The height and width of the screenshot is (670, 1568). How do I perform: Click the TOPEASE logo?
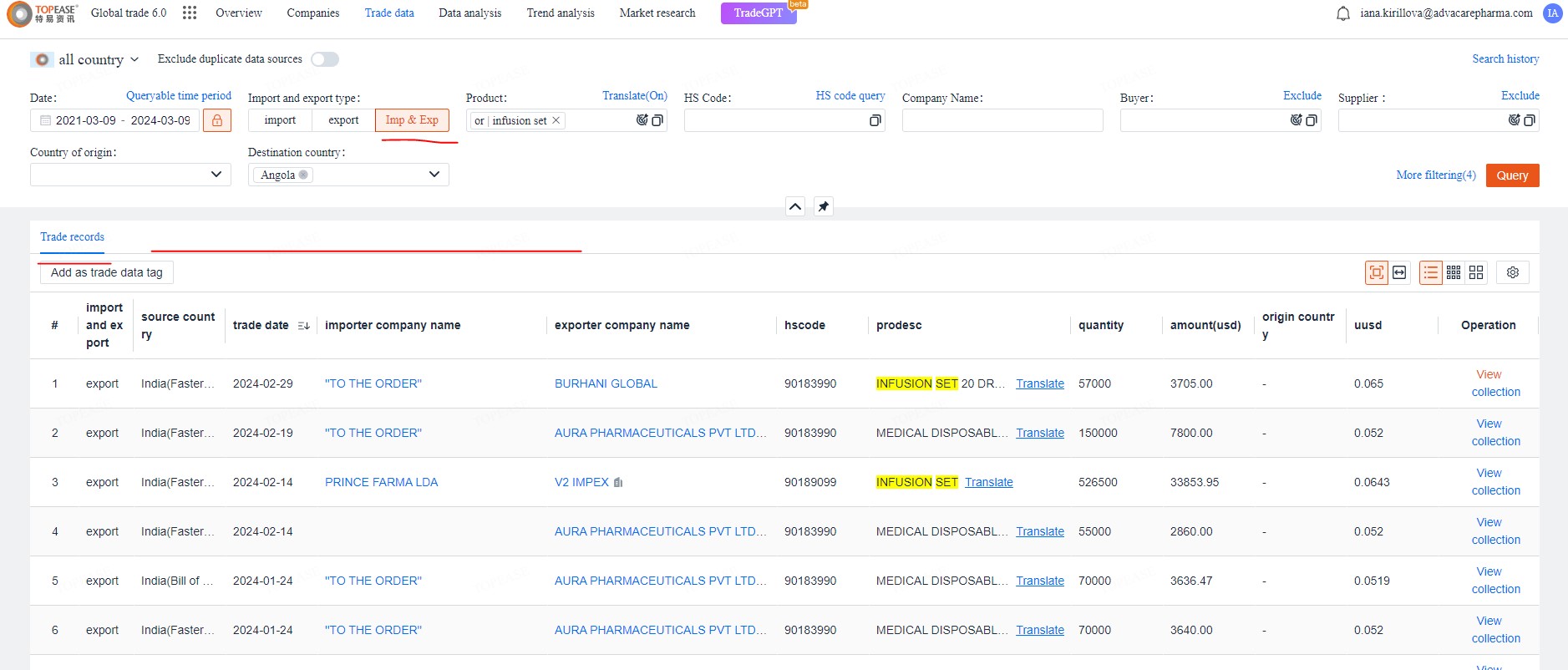click(42, 13)
